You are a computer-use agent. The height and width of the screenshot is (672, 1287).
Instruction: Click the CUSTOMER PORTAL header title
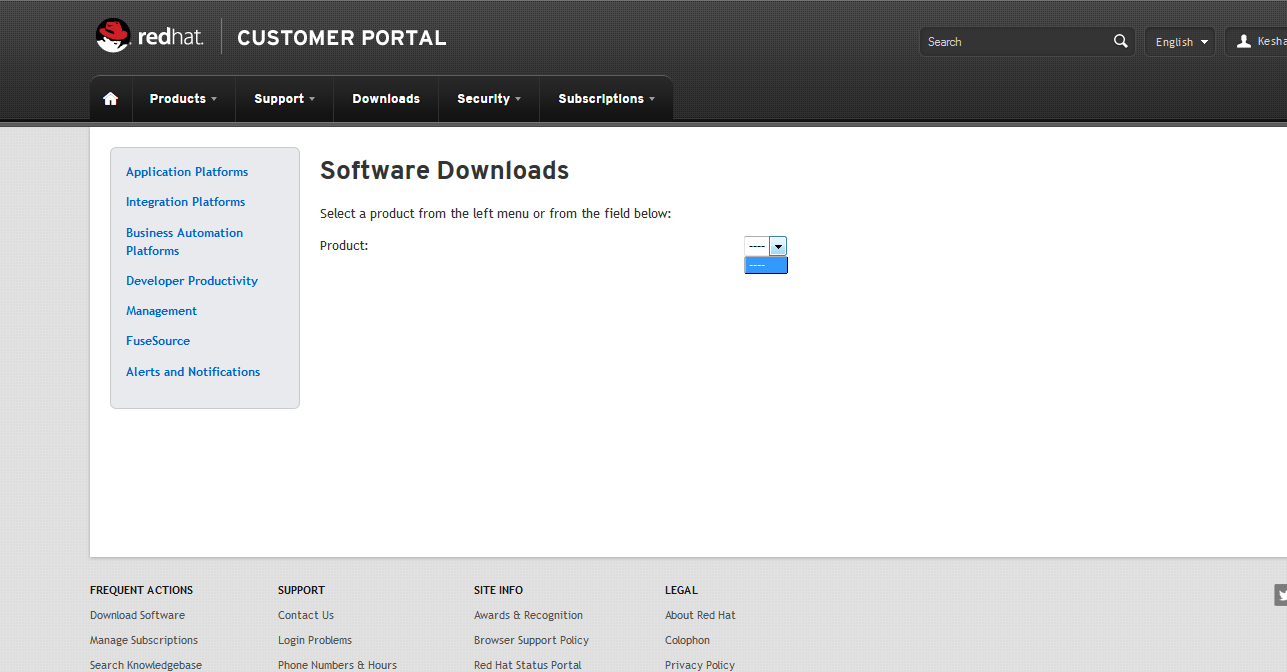coord(342,38)
